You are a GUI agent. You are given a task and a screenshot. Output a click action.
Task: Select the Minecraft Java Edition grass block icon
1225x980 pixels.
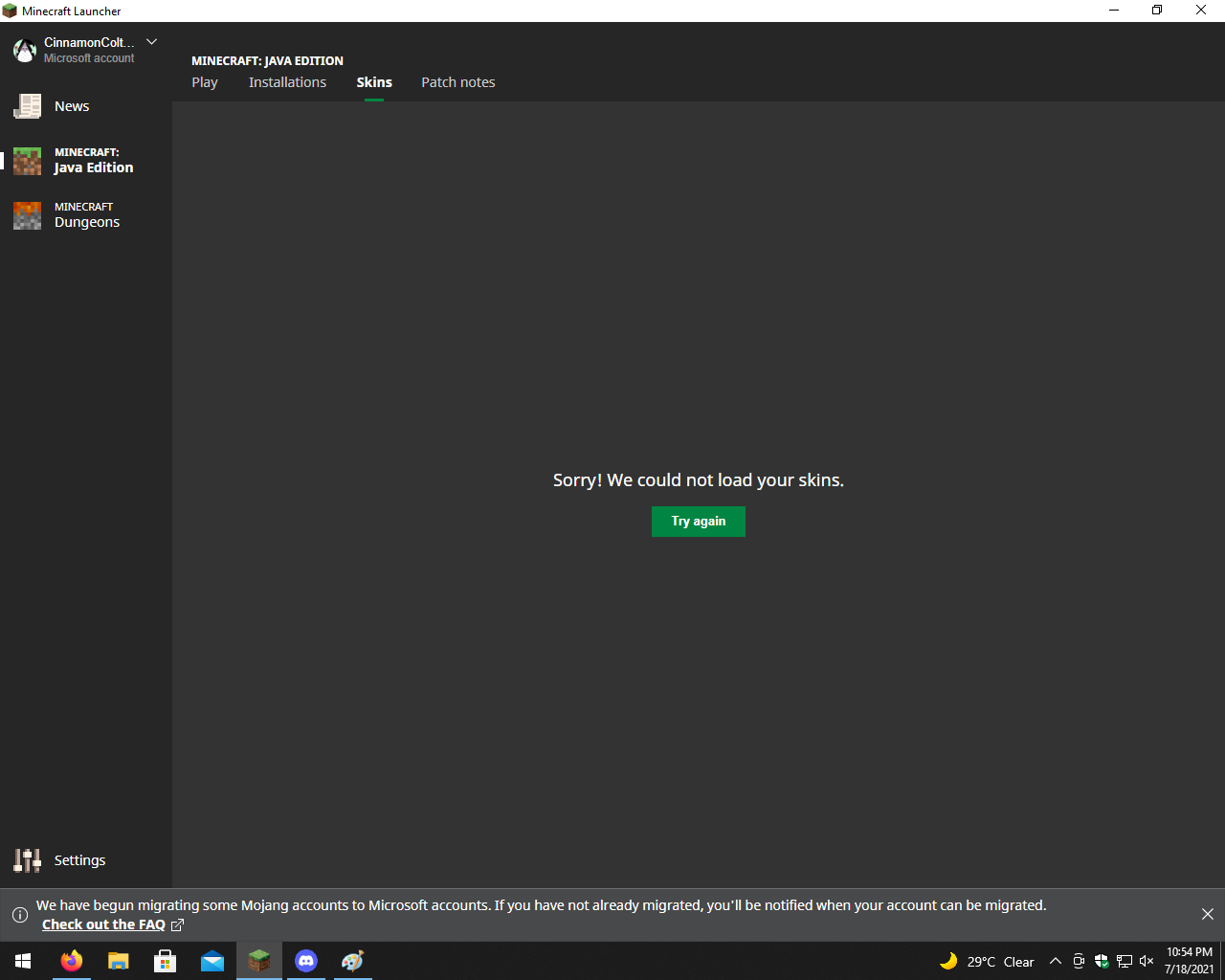pos(27,161)
